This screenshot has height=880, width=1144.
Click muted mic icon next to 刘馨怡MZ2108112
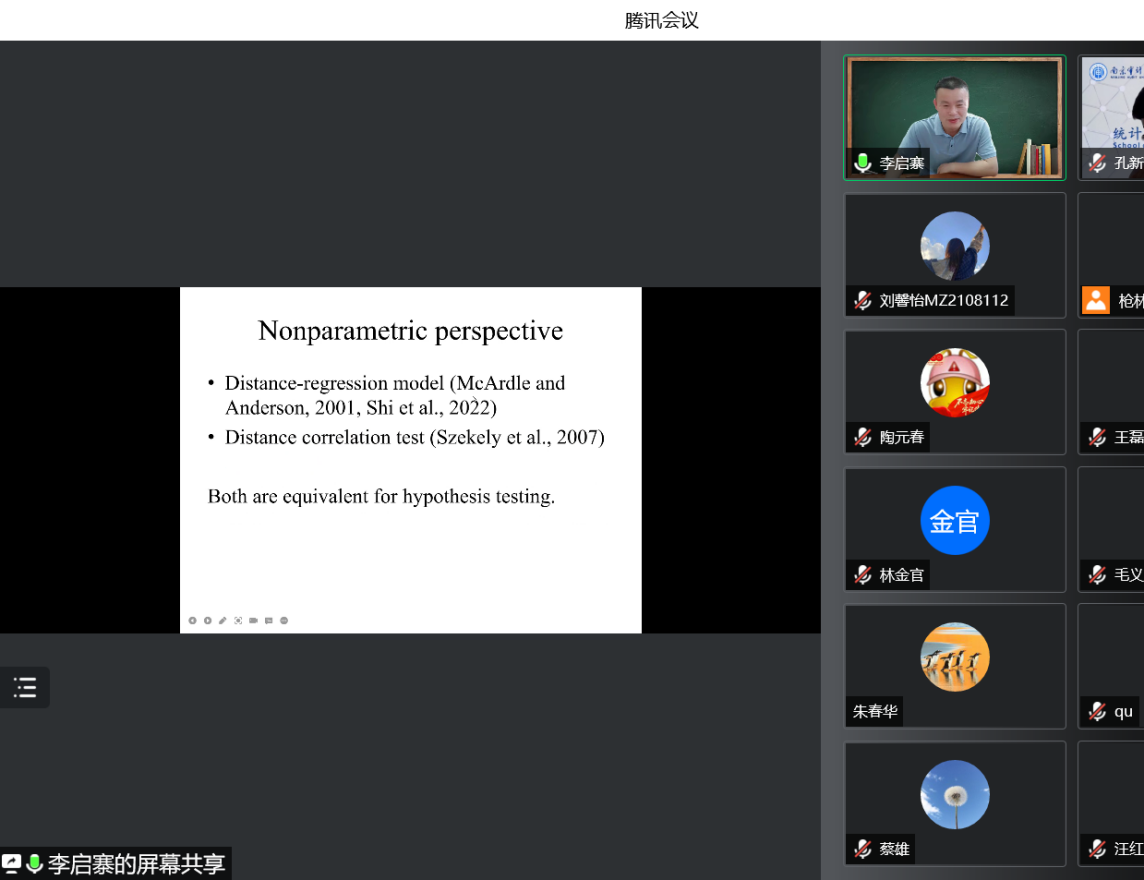[863, 300]
